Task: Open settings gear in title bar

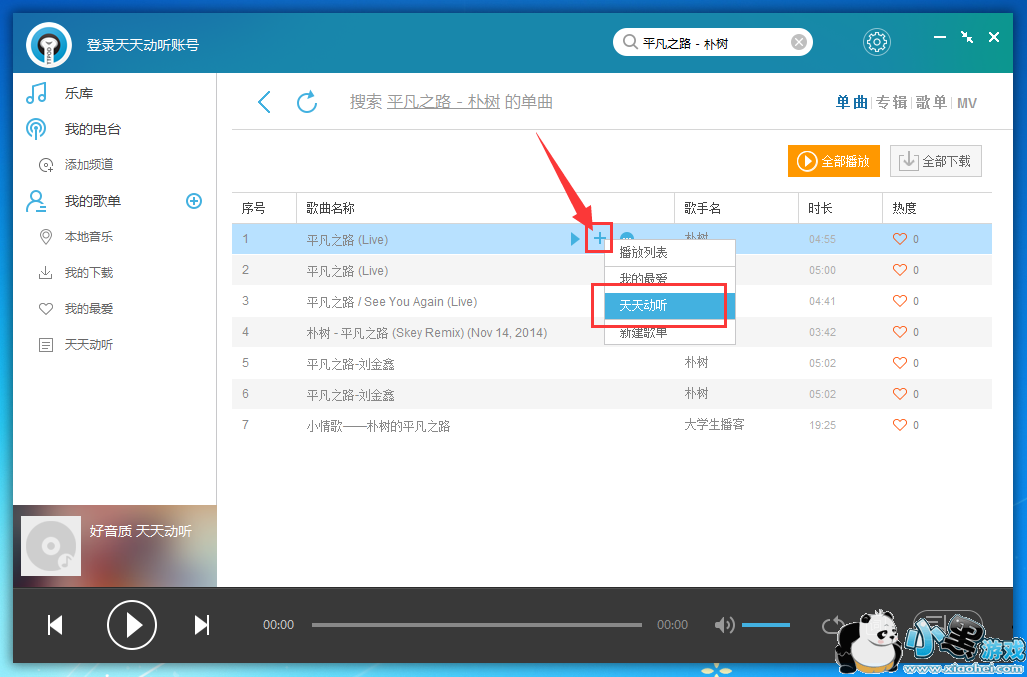Action: [876, 43]
